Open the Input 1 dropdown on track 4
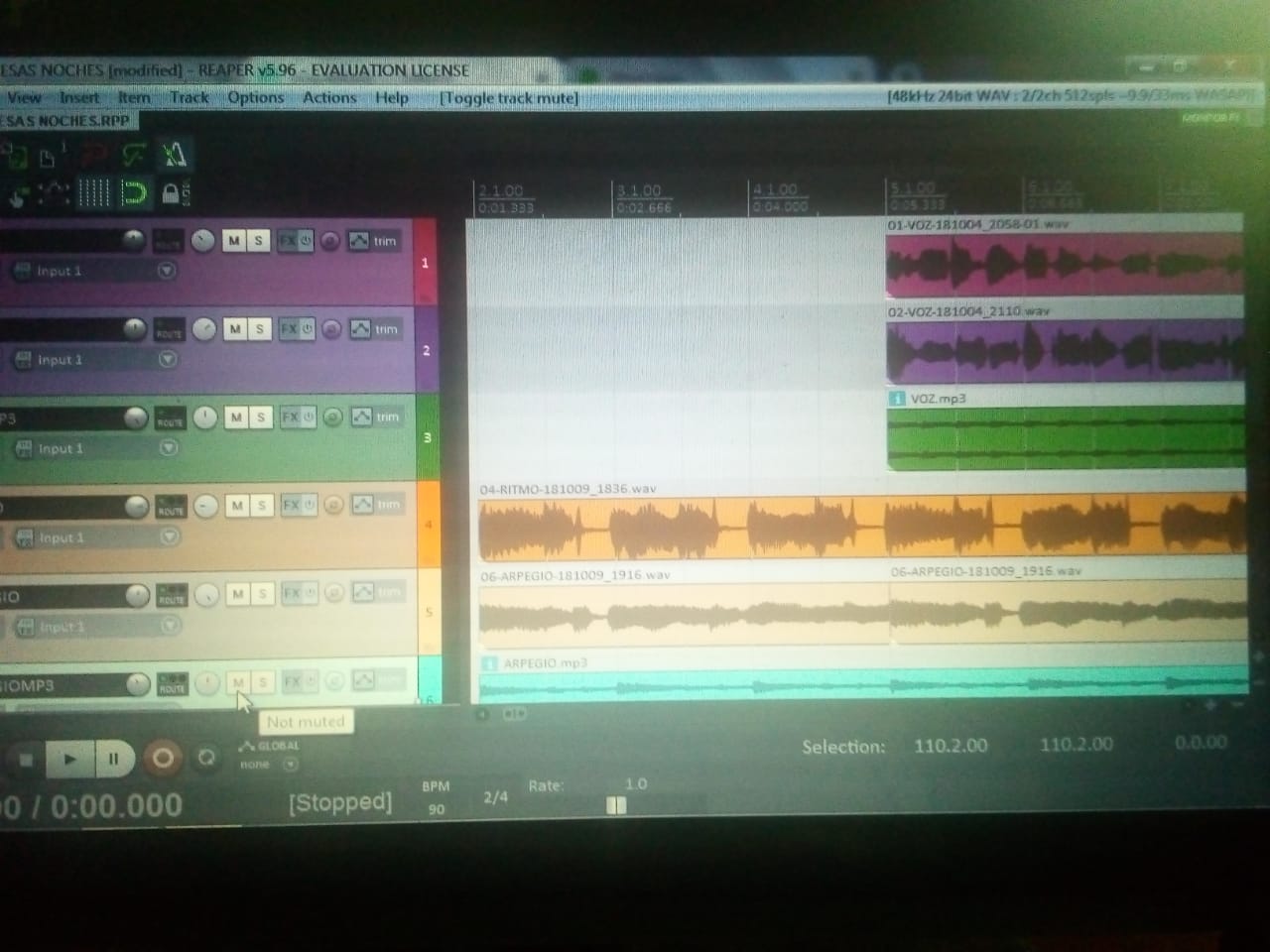The height and width of the screenshot is (952, 1270). (x=170, y=536)
